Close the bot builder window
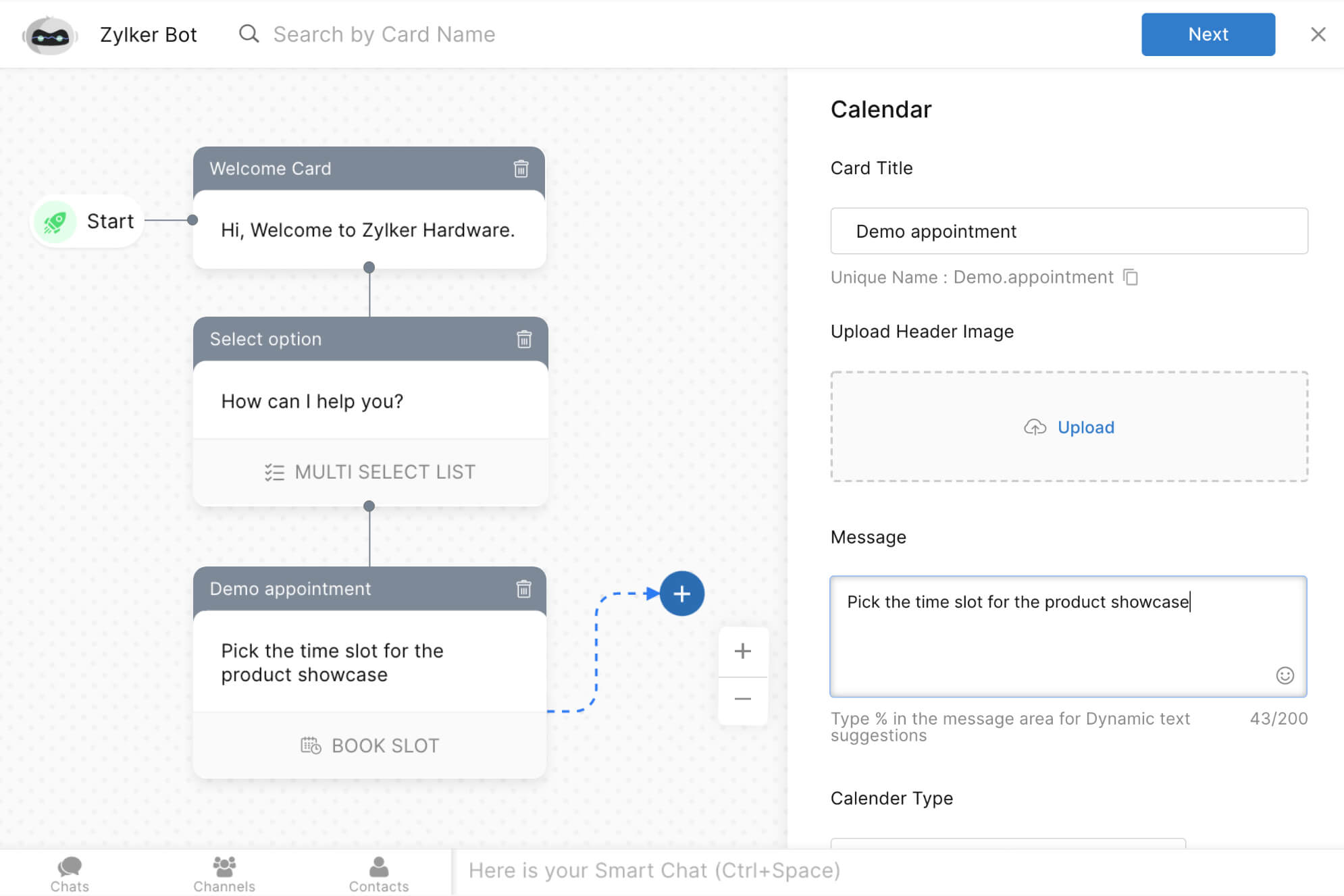 (x=1318, y=34)
